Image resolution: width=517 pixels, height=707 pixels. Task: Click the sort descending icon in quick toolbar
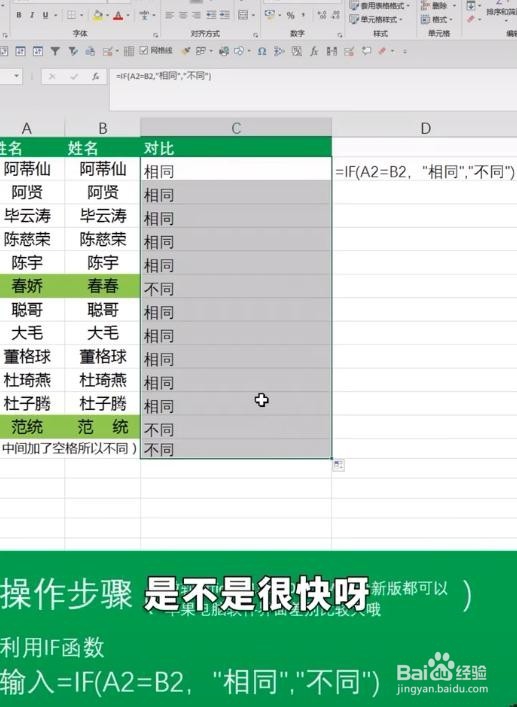click(38, 51)
